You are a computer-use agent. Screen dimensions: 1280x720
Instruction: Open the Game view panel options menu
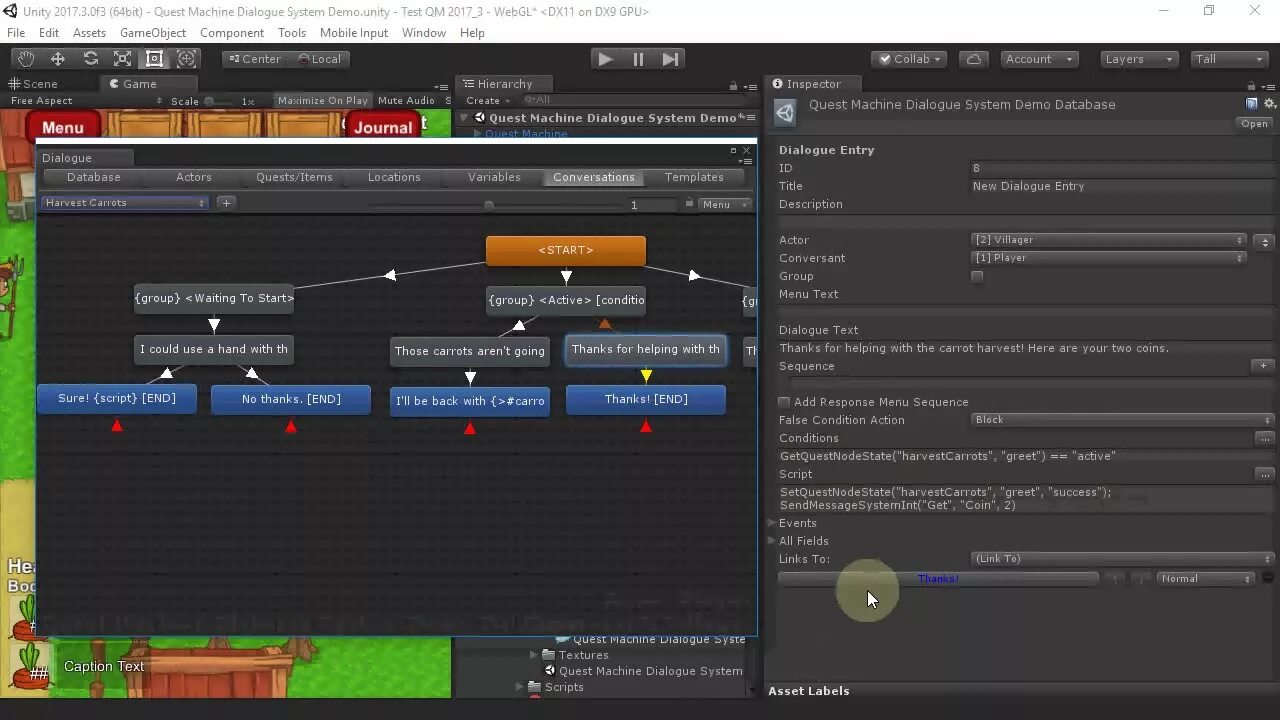pyautogui.click(x=441, y=86)
